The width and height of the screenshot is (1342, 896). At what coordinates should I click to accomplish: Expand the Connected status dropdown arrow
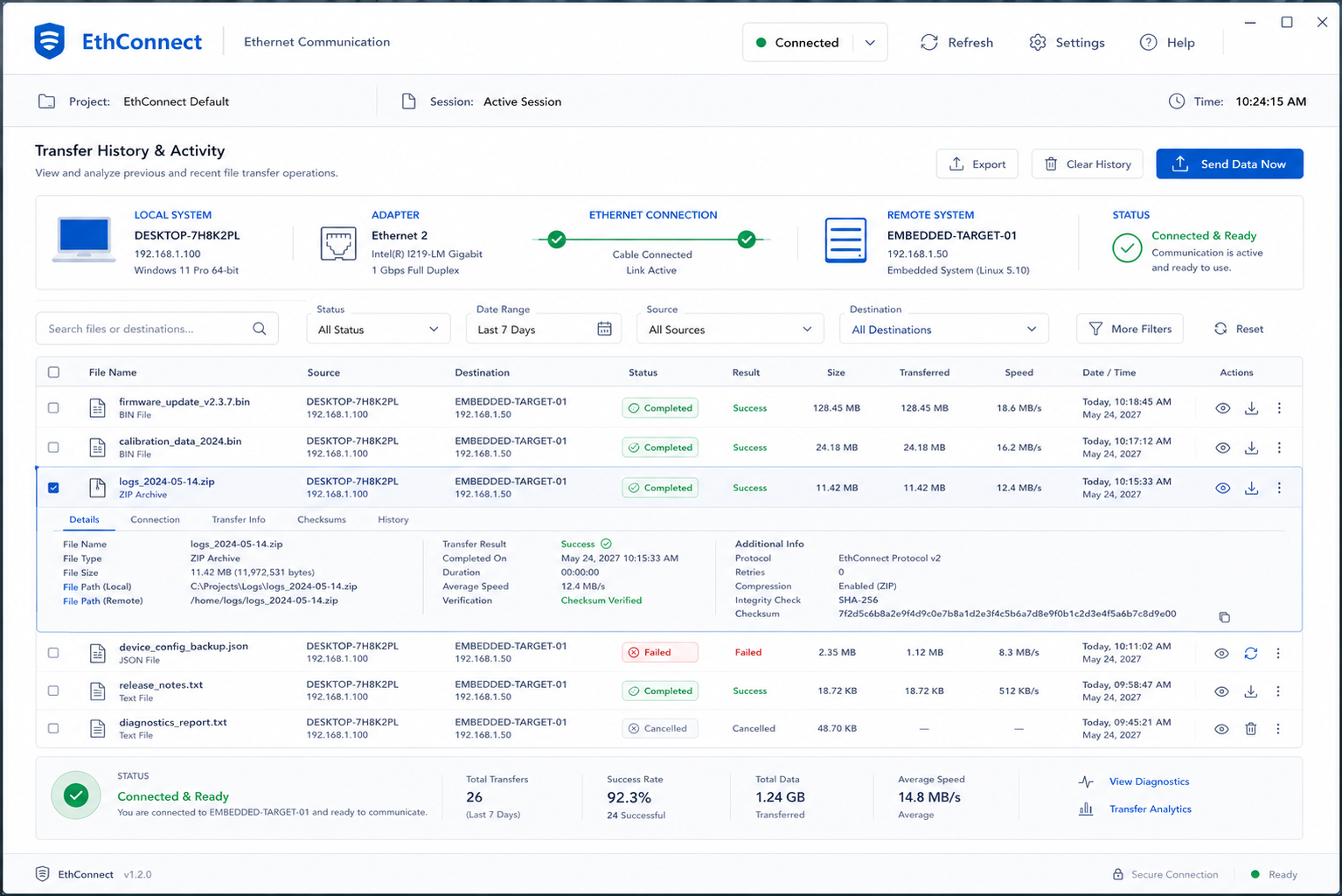pyautogui.click(x=870, y=43)
